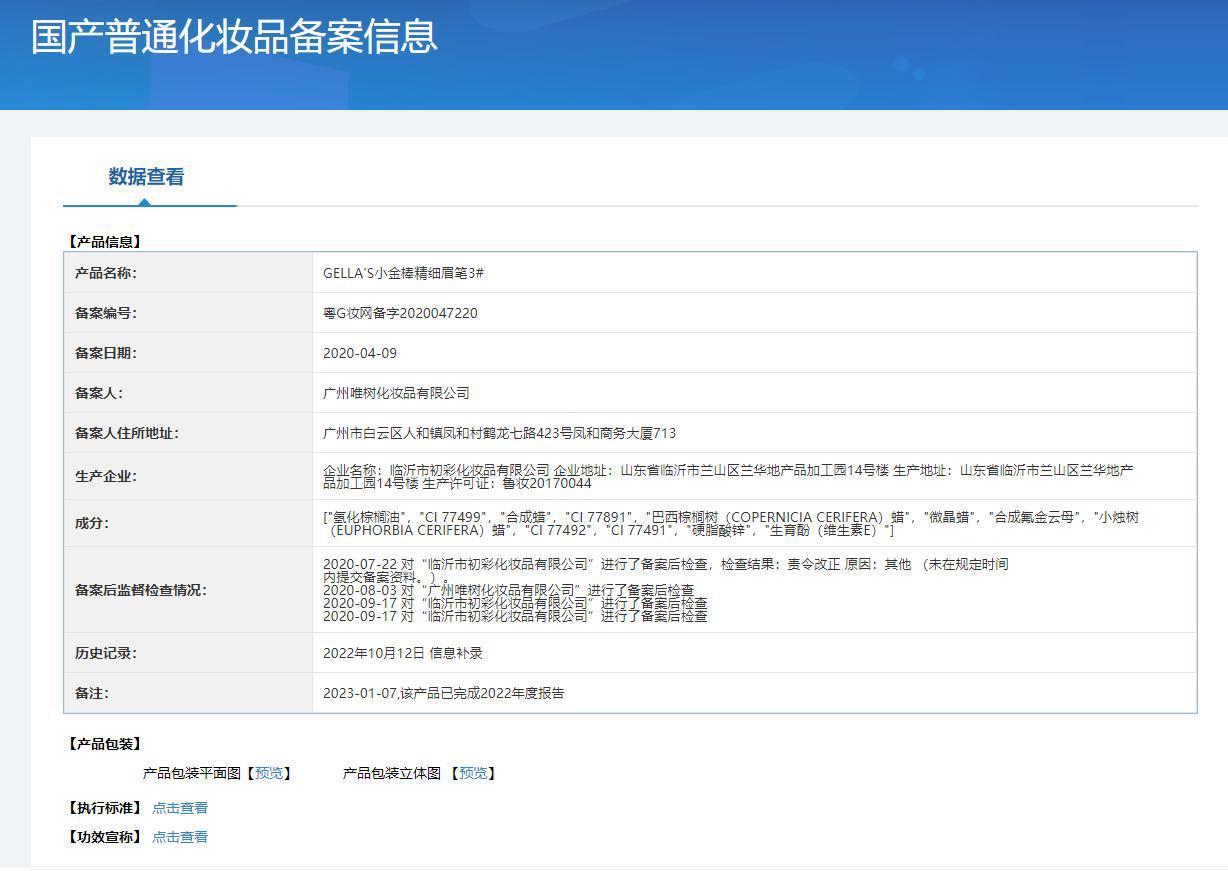Select the ingredients list starting with 氢化棕榈油

(731, 523)
